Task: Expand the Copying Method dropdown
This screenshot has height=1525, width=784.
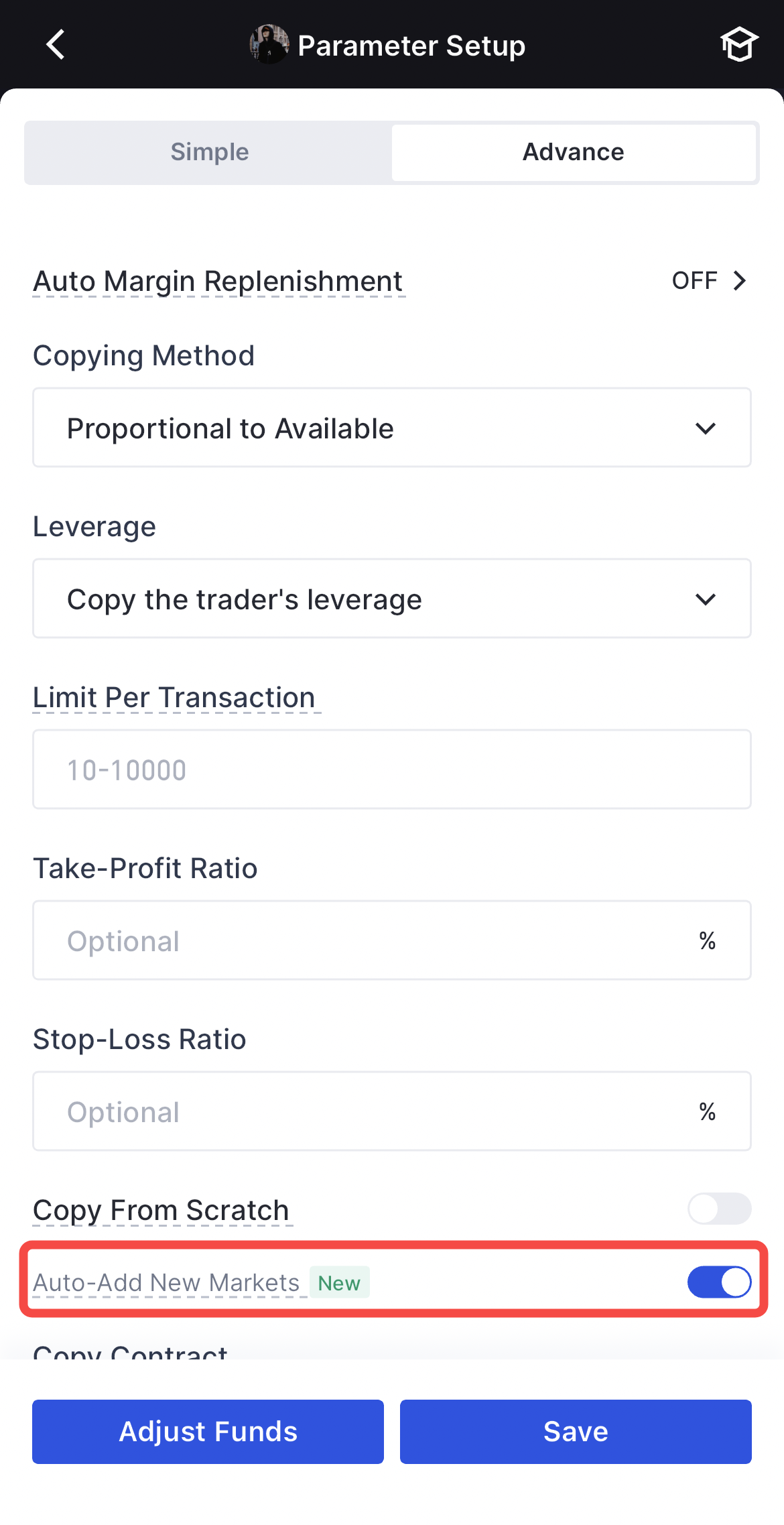Action: 391,428
